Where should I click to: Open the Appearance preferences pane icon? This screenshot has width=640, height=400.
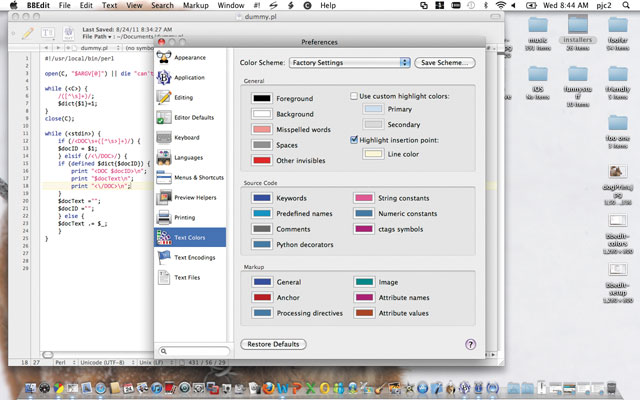coord(164,58)
